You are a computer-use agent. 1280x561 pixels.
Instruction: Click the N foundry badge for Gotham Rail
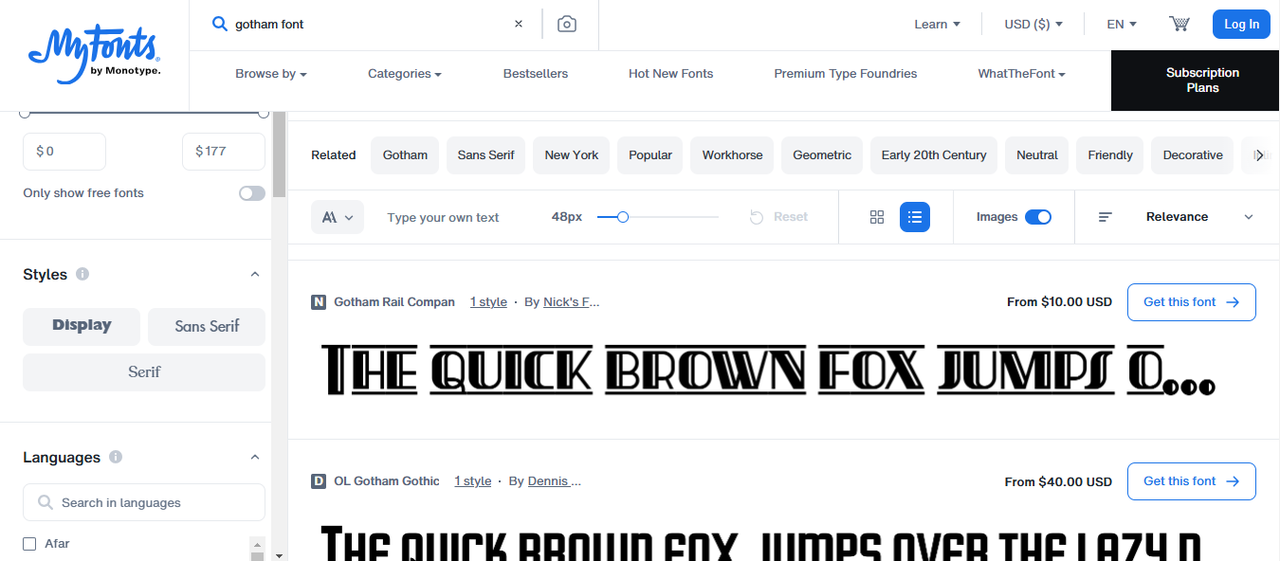coord(319,302)
